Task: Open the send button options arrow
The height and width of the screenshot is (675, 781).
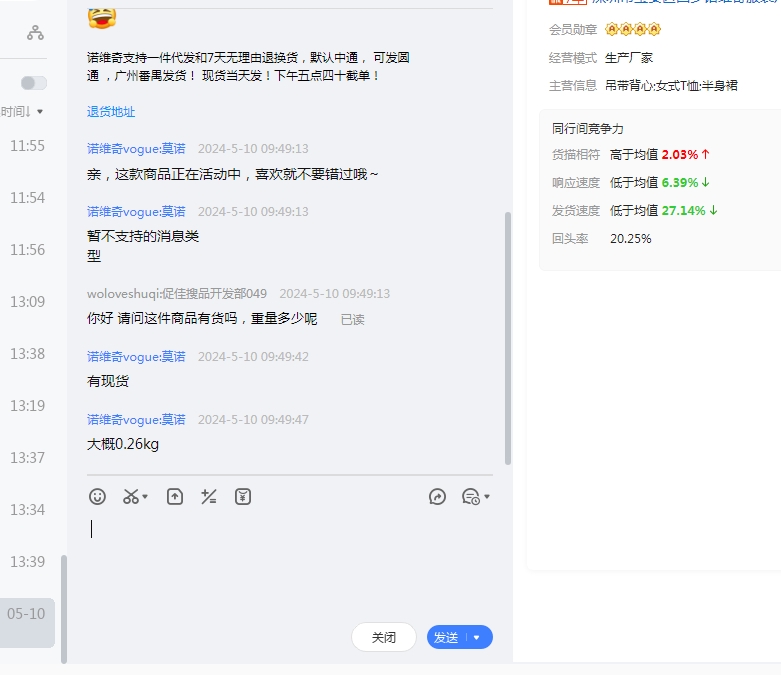Action: click(x=477, y=637)
